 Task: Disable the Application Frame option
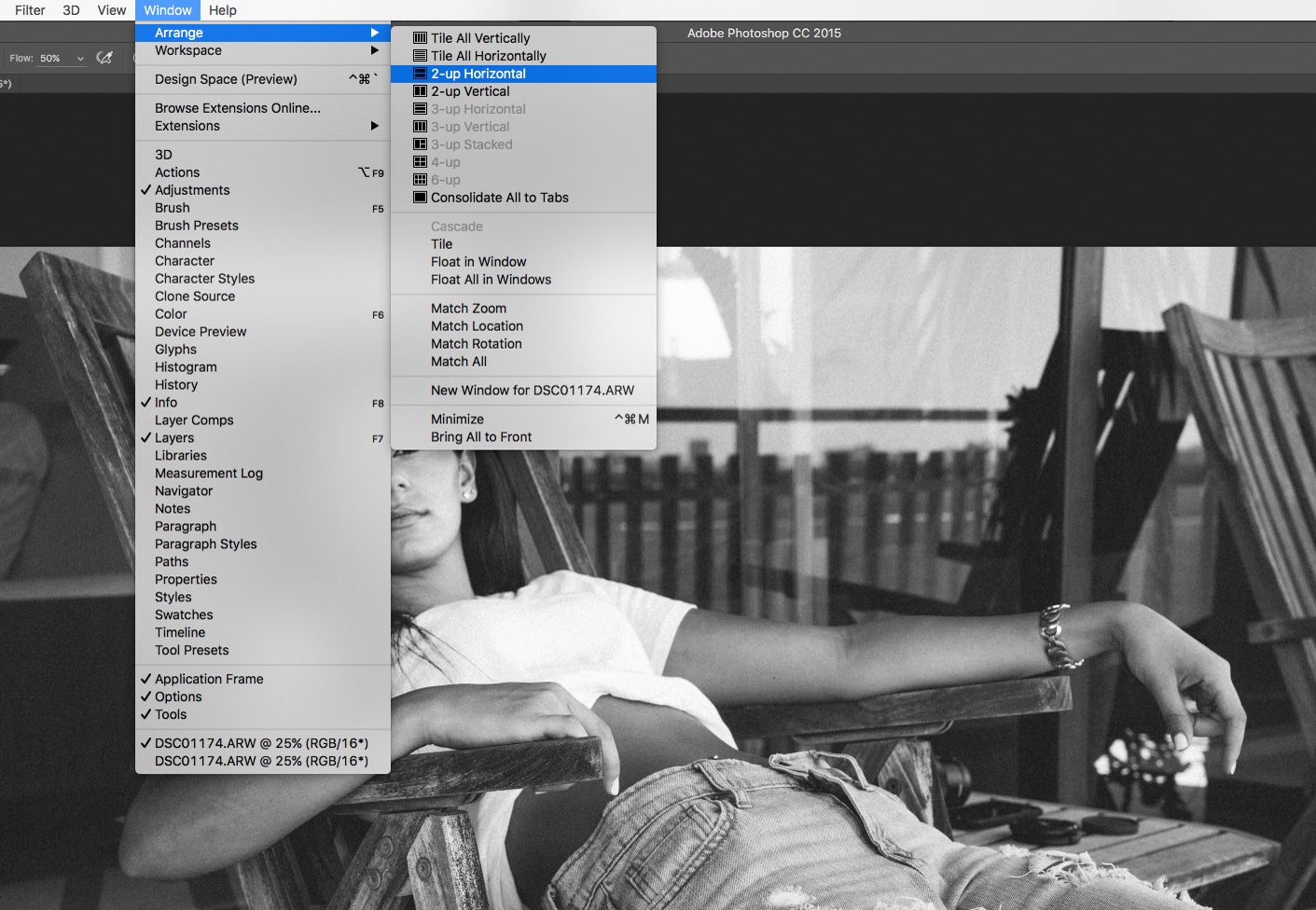(209, 679)
